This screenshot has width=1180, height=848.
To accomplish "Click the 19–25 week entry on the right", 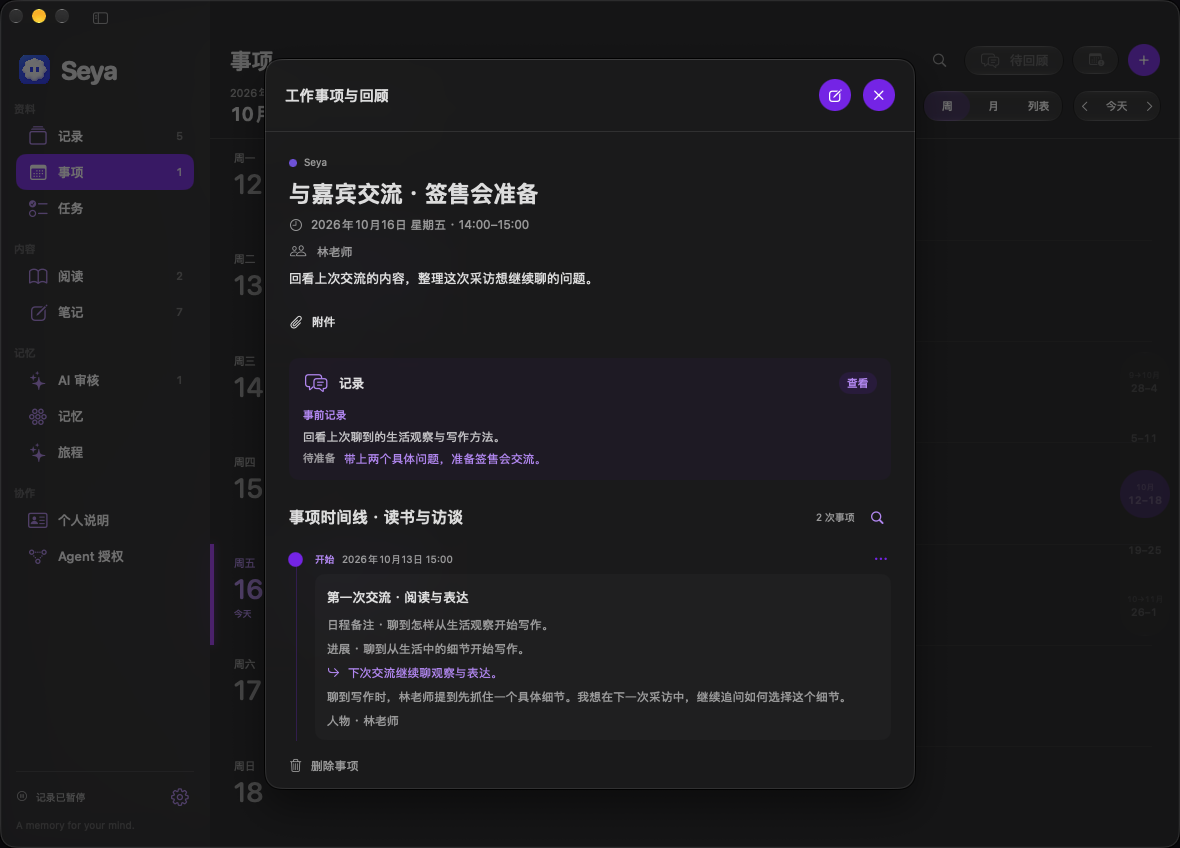I will [1144, 551].
